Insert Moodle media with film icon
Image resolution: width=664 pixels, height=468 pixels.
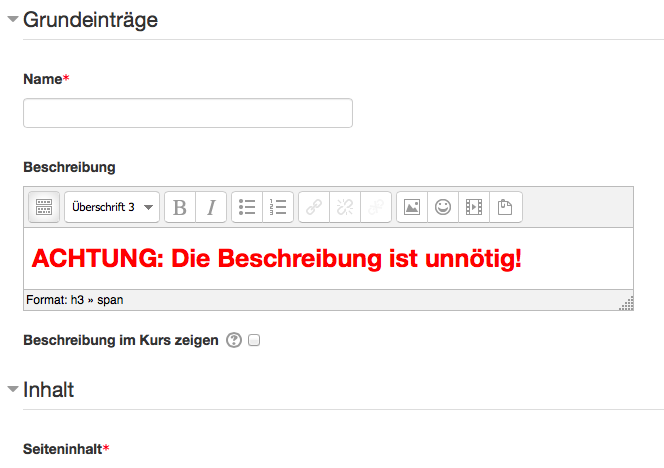coord(474,207)
